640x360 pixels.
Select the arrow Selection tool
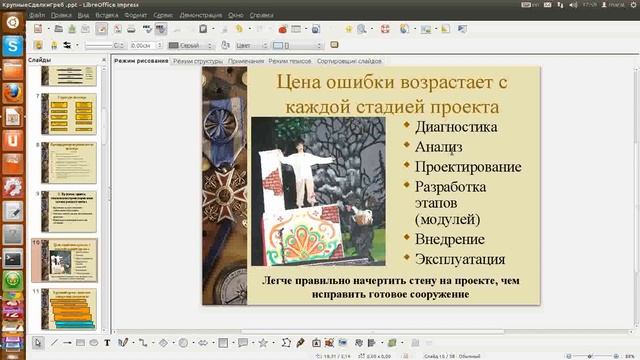coord(38,343)
